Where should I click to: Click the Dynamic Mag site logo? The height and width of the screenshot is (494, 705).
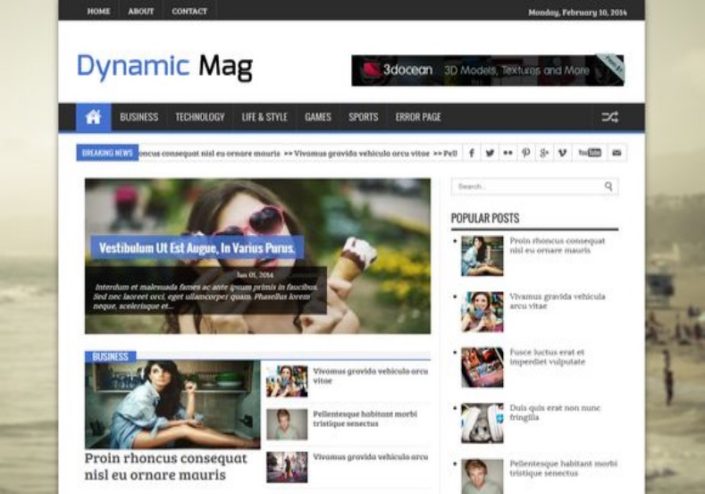click(x=165, y=67)
